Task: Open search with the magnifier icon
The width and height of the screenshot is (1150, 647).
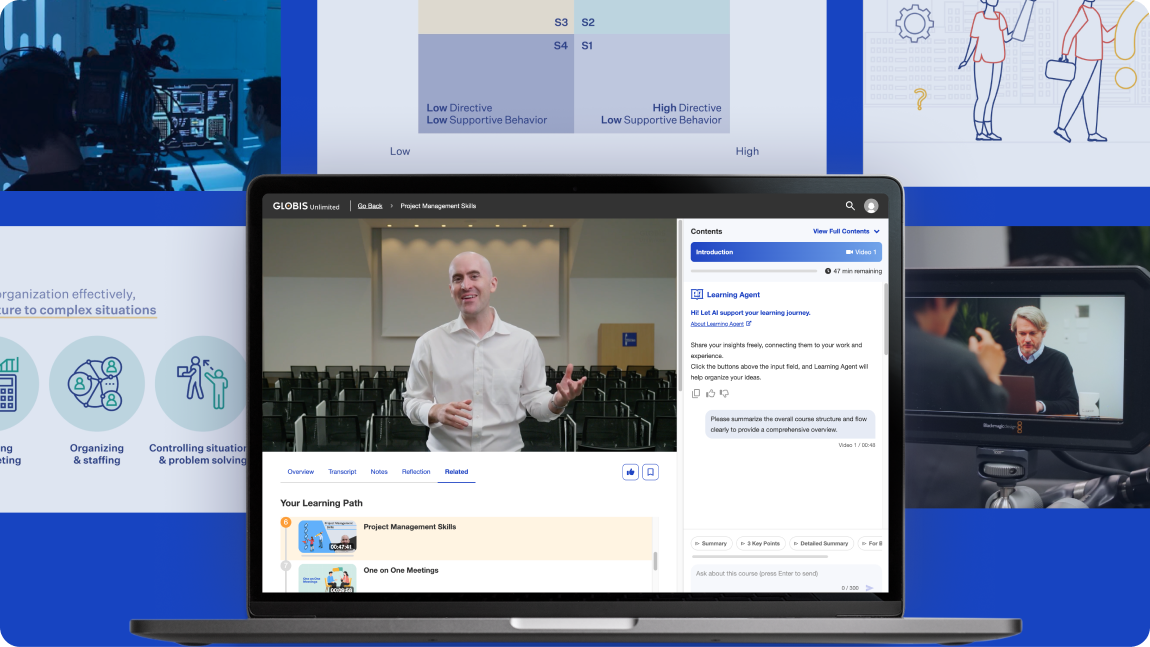Action: pyautogui.click(x=849, y=206)
